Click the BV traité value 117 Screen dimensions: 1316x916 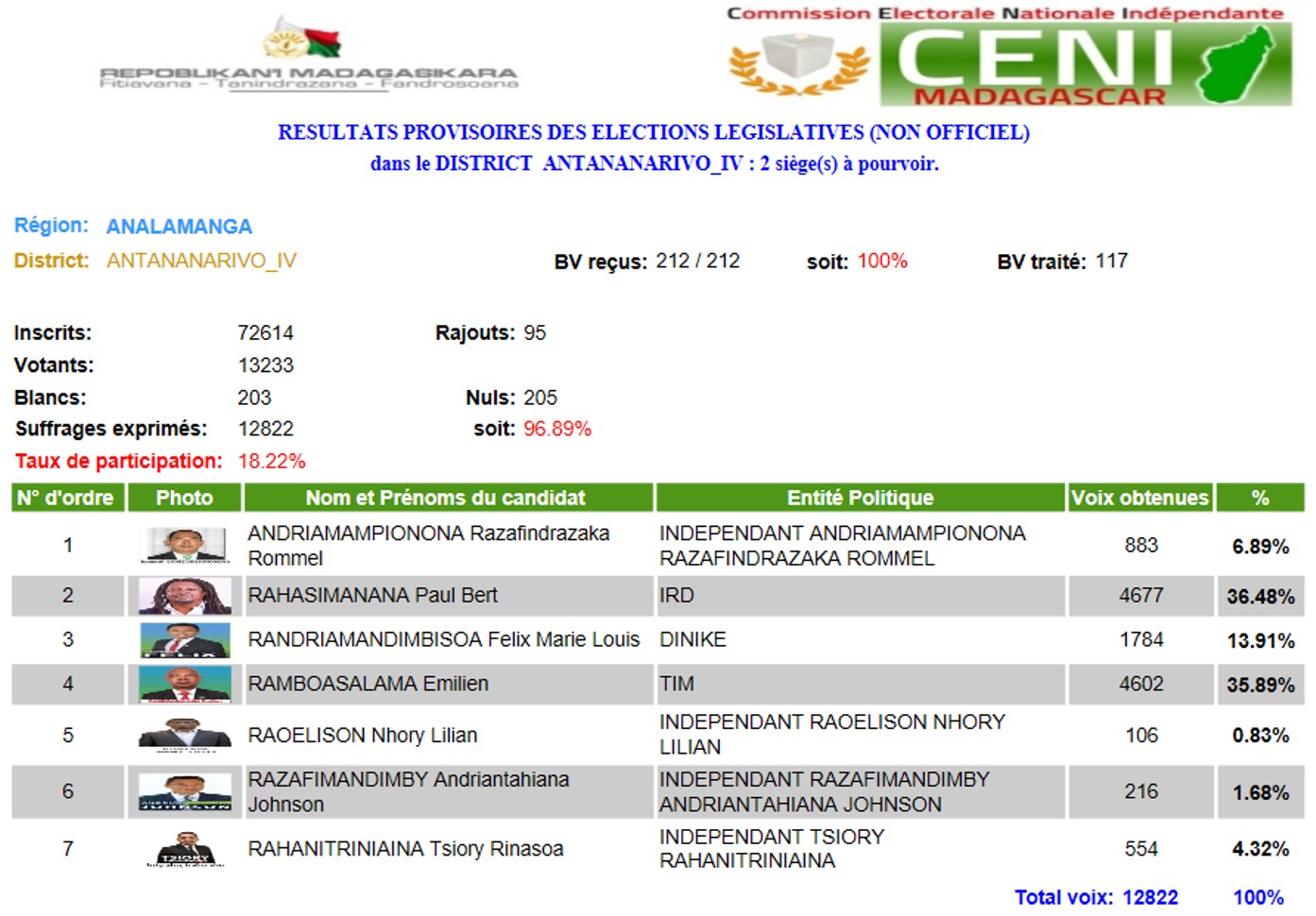[x=1112, y=261]
